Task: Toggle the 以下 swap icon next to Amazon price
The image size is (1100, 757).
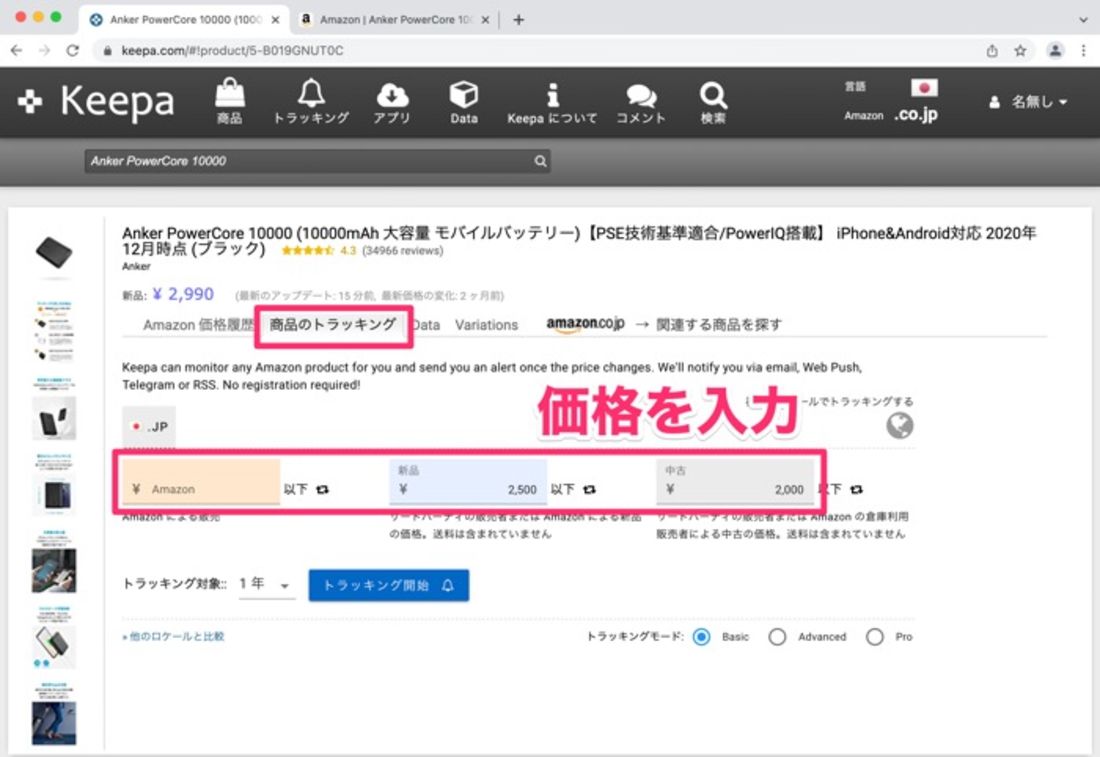Action: pos(322,490)
